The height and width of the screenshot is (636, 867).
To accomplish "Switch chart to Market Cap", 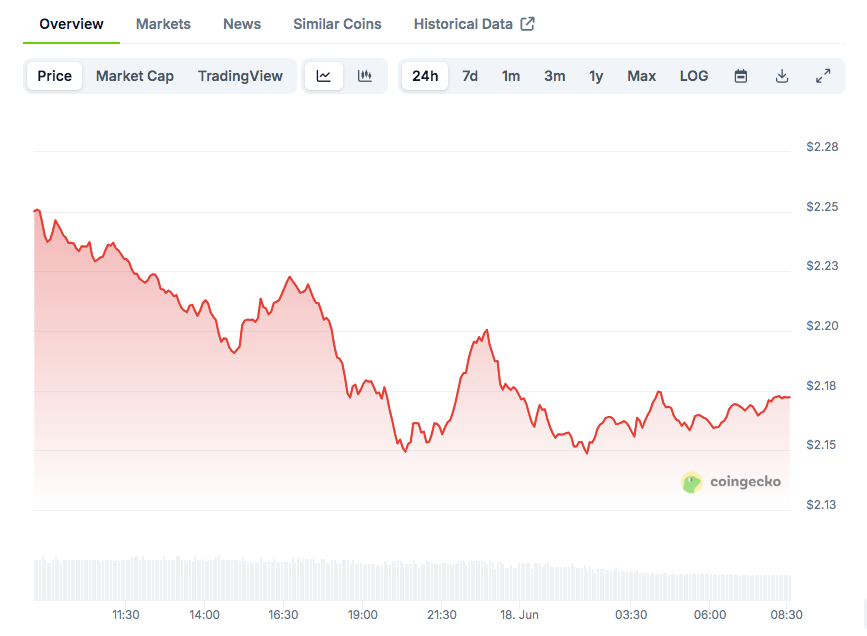I will tap(135, 76).
